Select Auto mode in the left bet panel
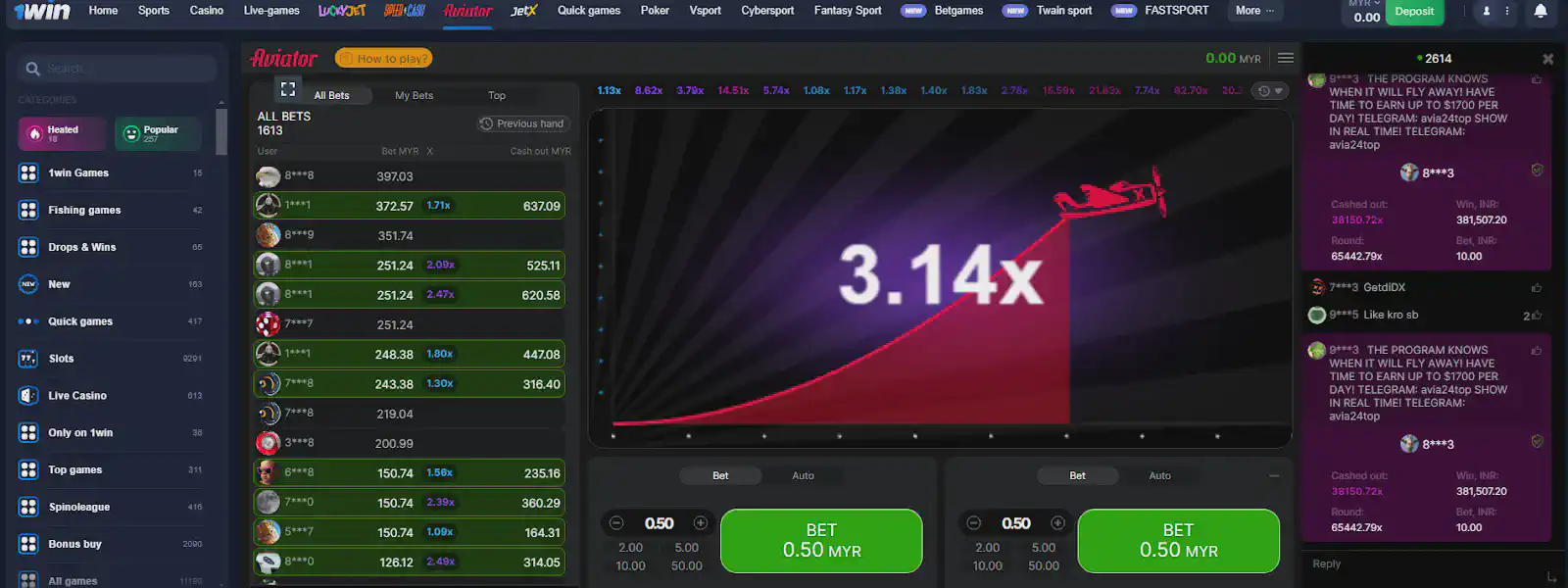 pyautogui.click(x=803, y=475)
